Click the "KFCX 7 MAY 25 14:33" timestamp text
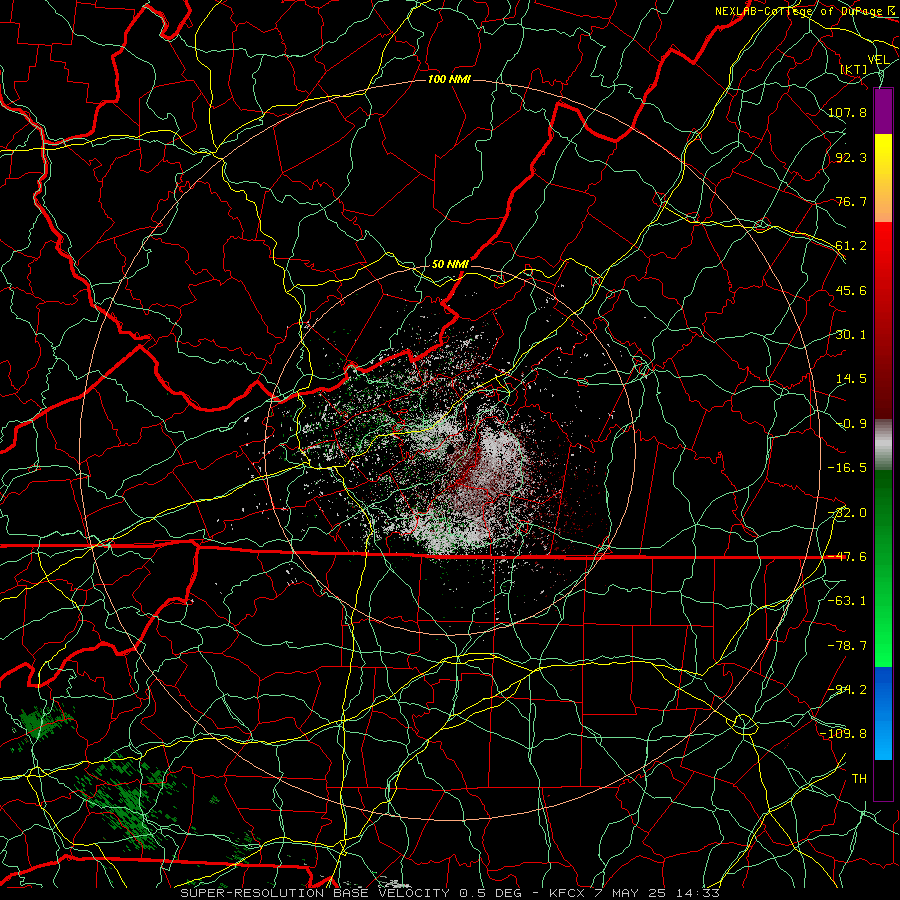Viewport: 900px width, 900px height. (634, 893)
